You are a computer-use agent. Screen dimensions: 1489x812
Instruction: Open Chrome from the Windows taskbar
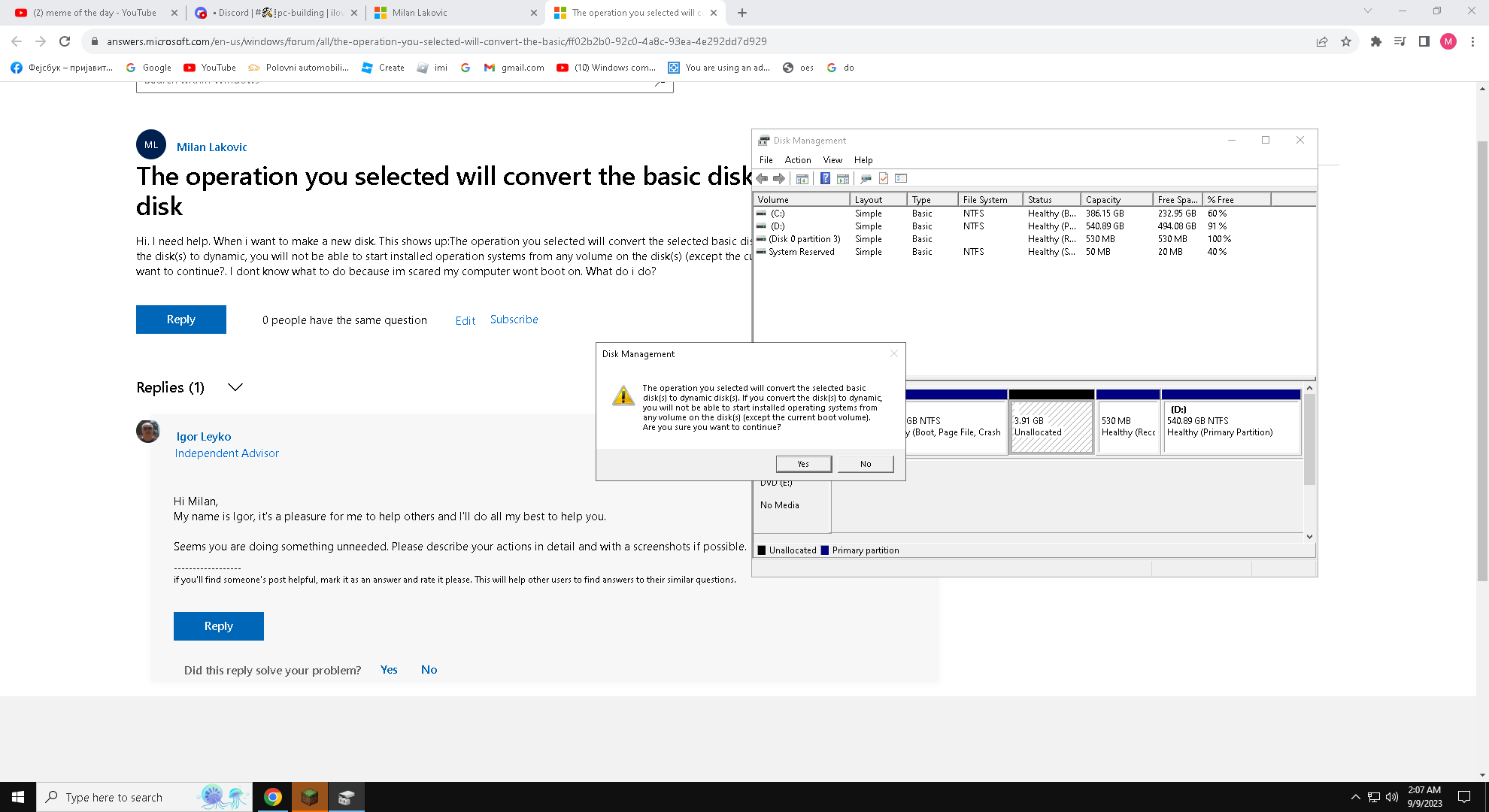273,797
